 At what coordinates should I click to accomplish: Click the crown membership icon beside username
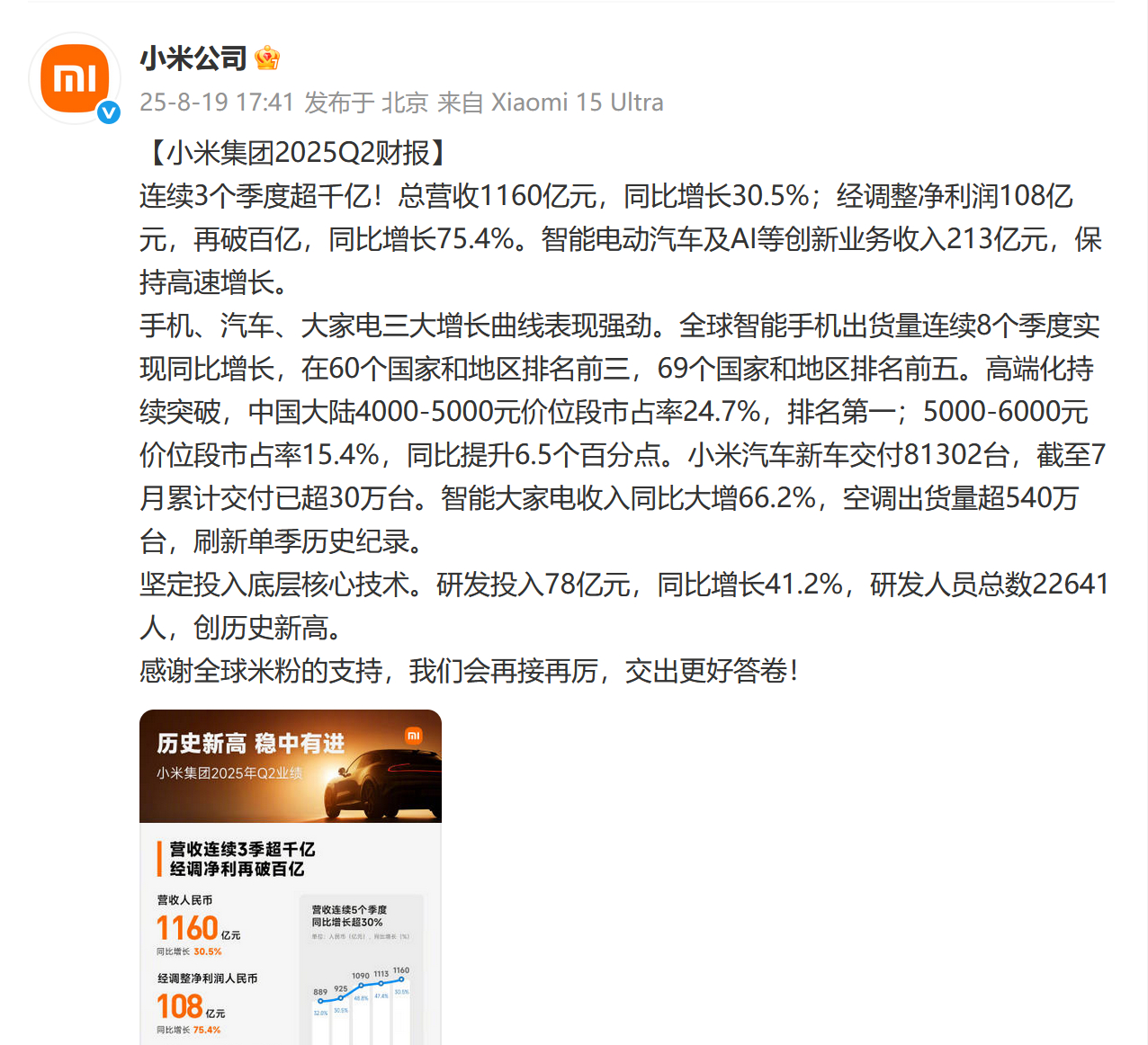267,58
